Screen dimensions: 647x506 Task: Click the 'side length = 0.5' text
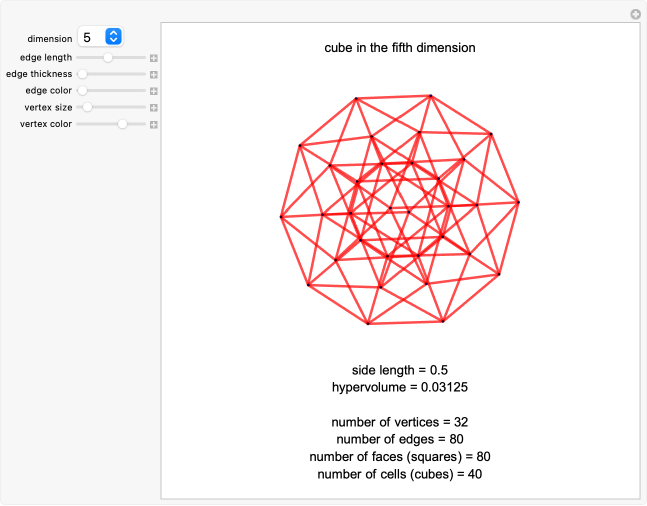coord(400,369)
